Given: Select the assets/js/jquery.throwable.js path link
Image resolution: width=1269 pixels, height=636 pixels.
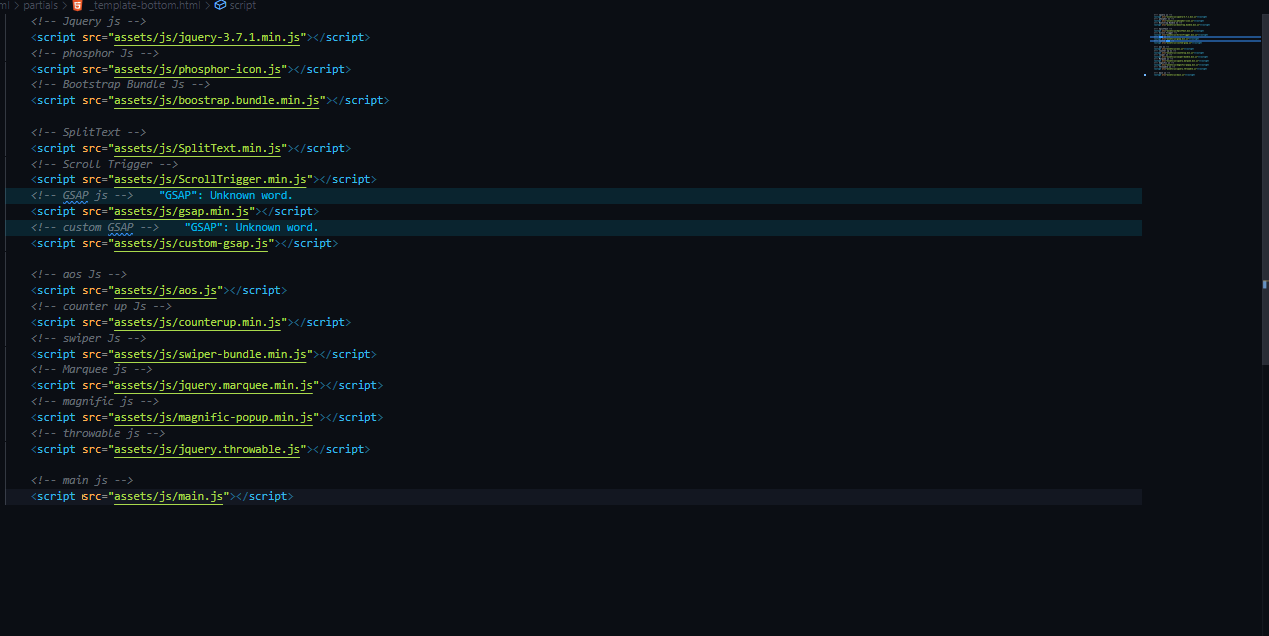Looking at the screenshot, I should coord(207,448).
